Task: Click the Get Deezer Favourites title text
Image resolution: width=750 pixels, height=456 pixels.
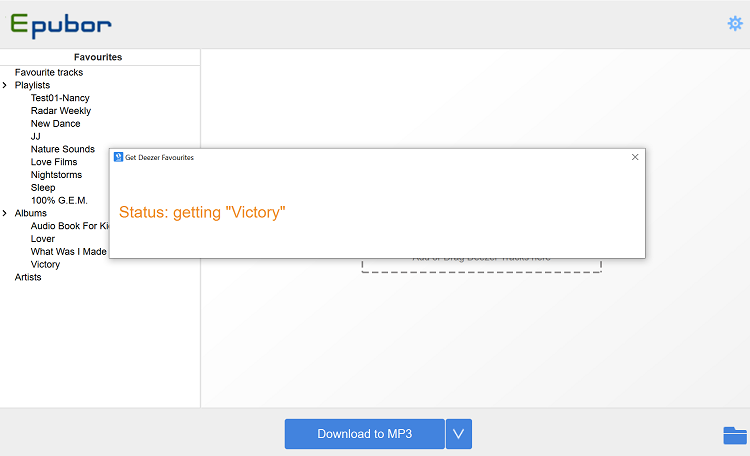Action: coord(159,157)
